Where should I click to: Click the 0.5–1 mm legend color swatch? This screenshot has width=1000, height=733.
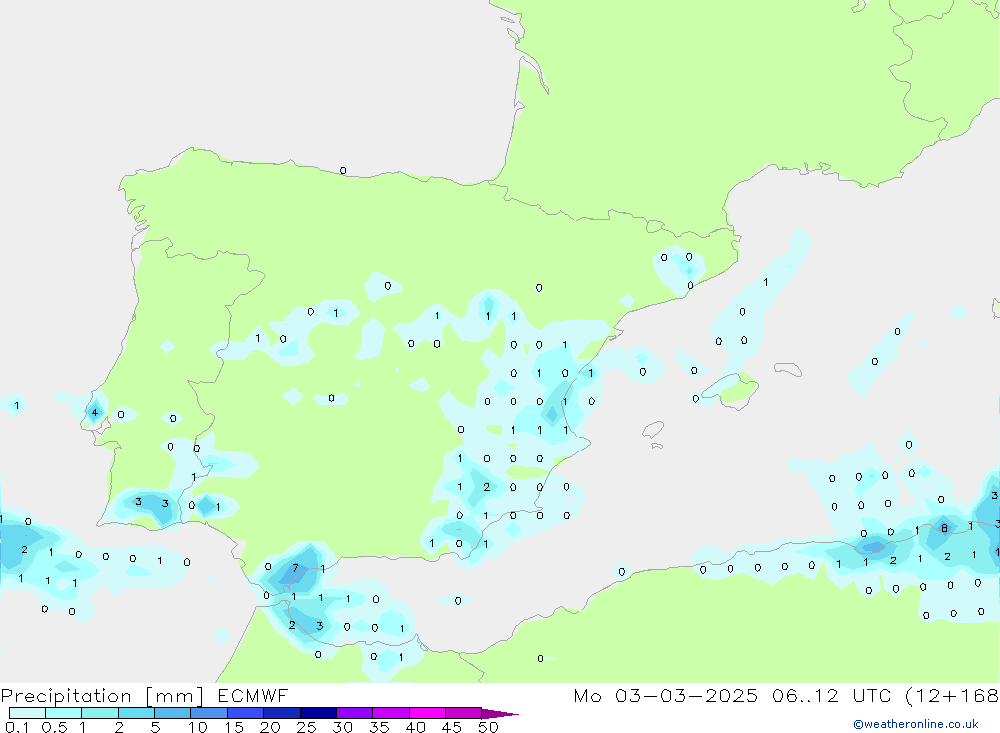(63, 713)
